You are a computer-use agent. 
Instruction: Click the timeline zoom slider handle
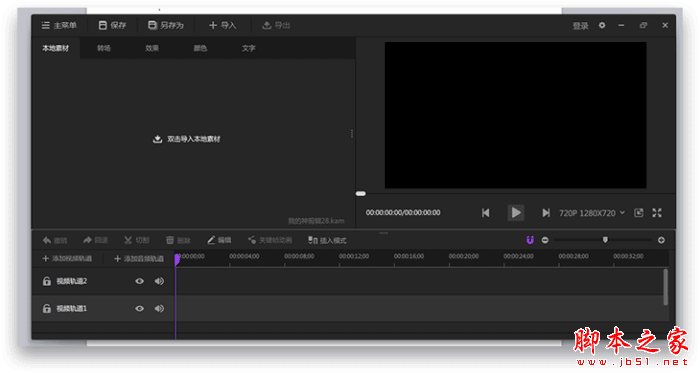(x=605, y=240)
